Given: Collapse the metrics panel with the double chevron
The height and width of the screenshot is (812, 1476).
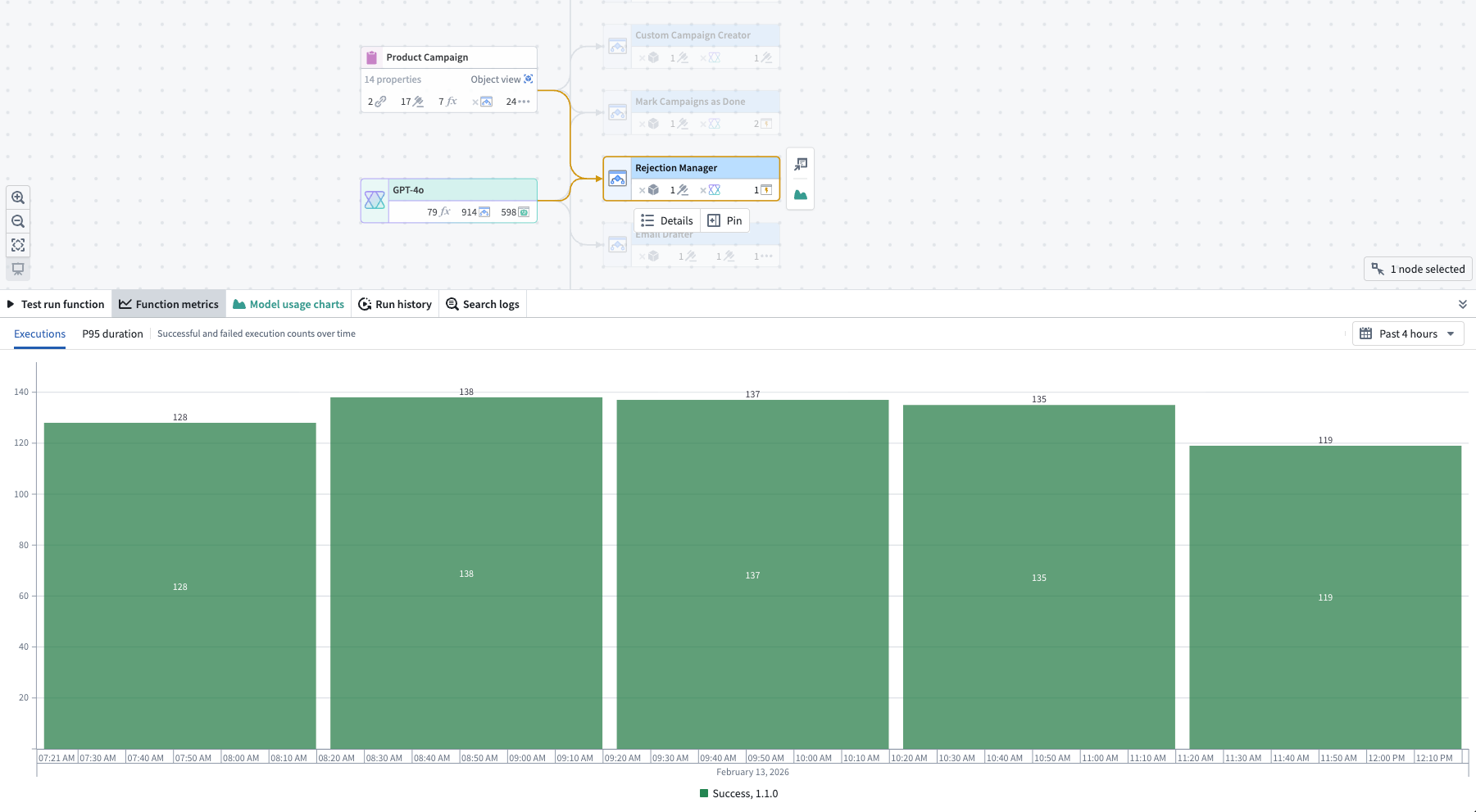Looking at the screenshot, I should coord(1463,303).
